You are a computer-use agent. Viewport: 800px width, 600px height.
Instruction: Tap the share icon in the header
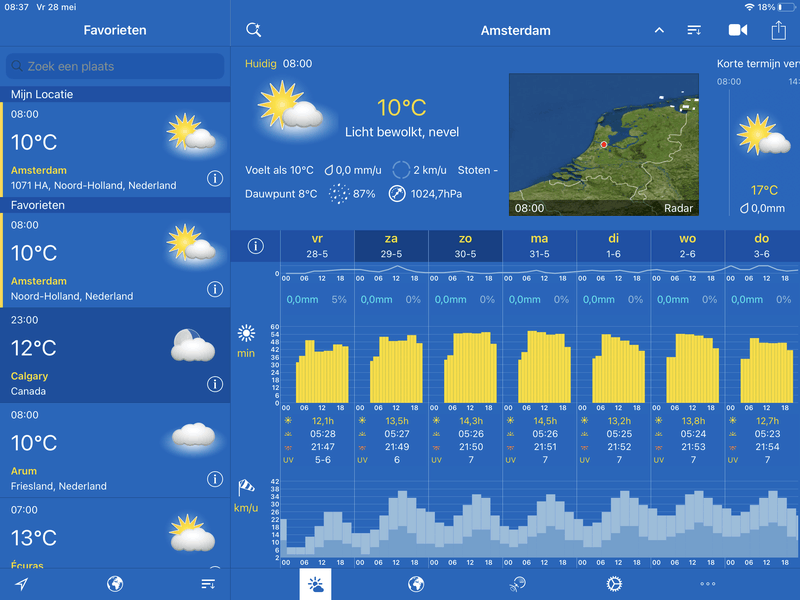point(779,30)
